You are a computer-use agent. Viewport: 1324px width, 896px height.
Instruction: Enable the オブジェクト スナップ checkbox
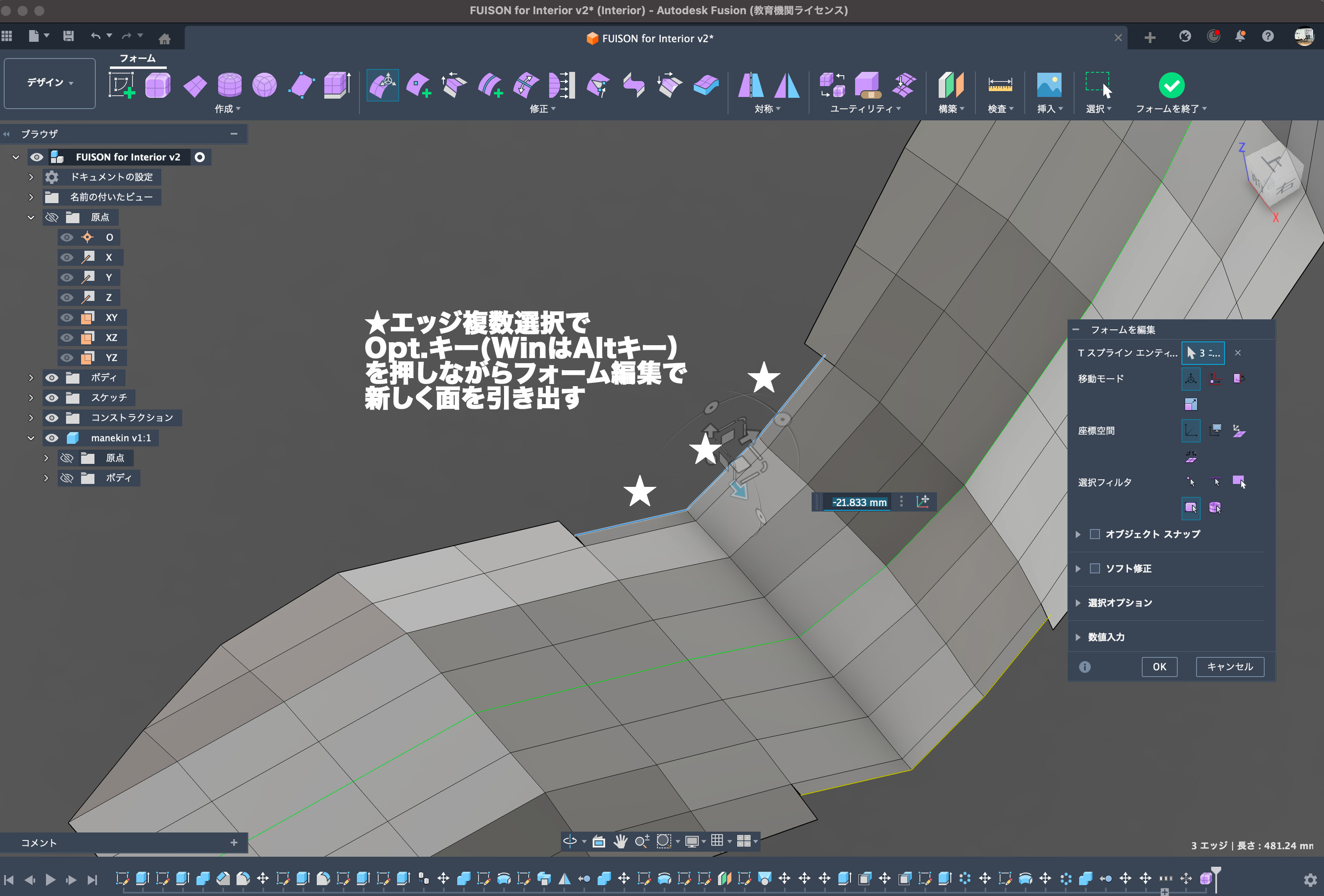coord(1095,534)
